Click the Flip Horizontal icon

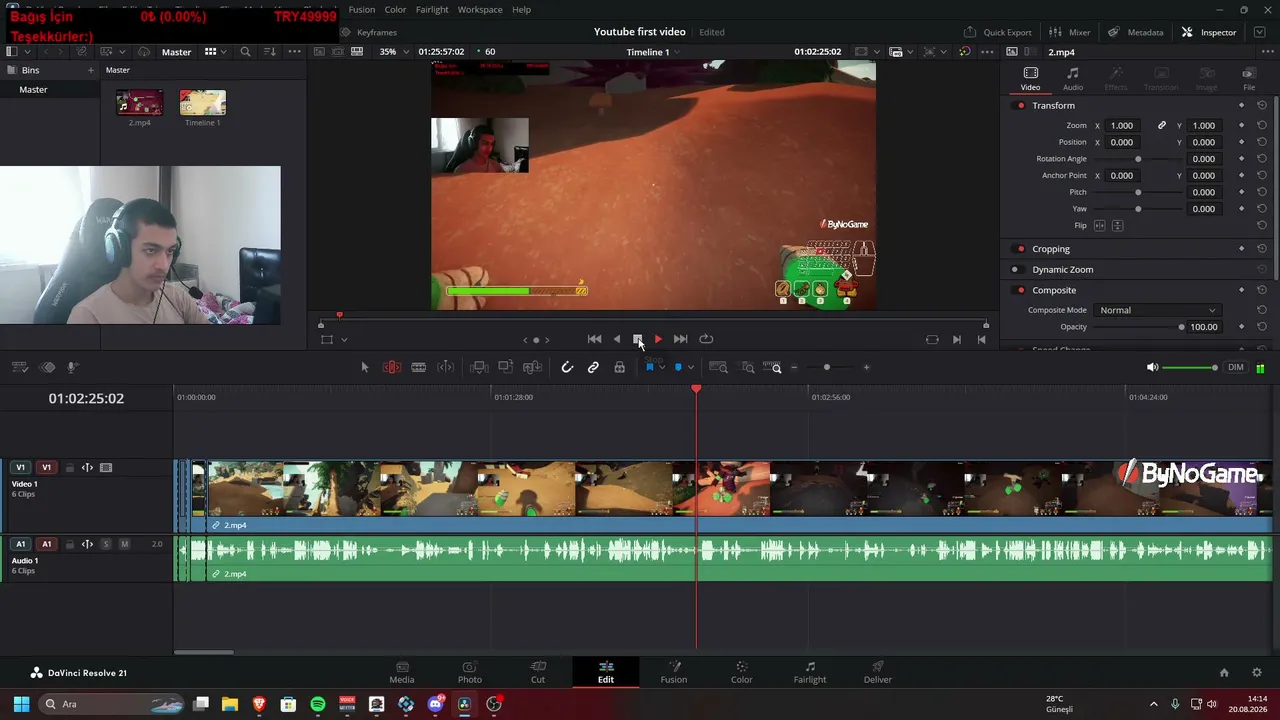point(1100,226)
